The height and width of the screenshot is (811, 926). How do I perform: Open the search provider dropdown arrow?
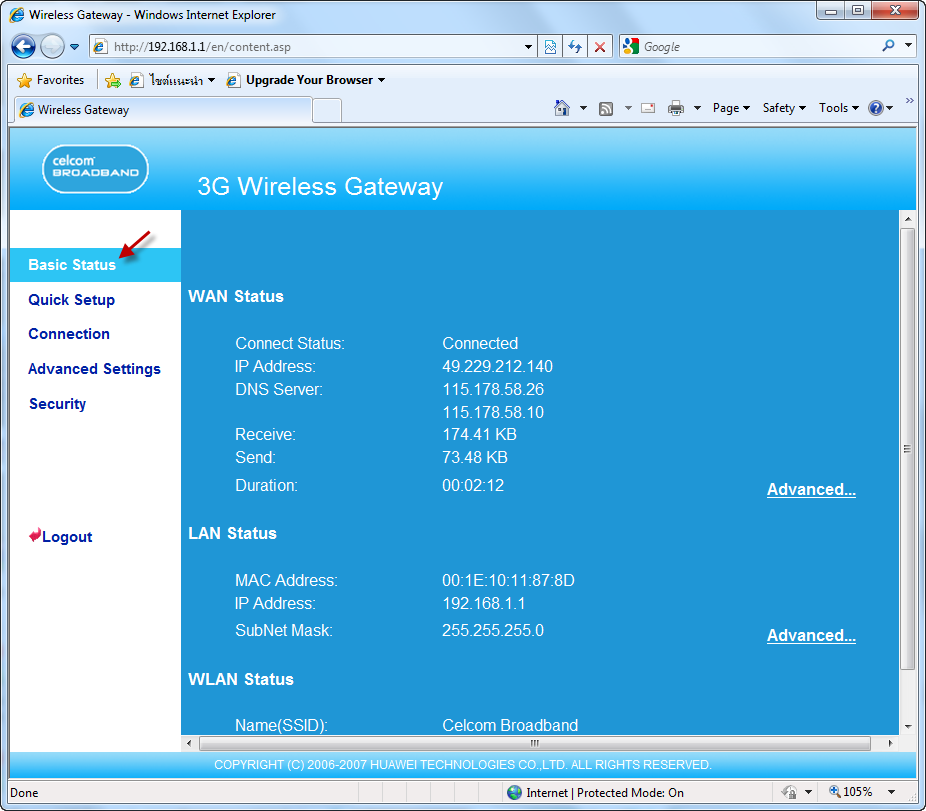(908, 45)
